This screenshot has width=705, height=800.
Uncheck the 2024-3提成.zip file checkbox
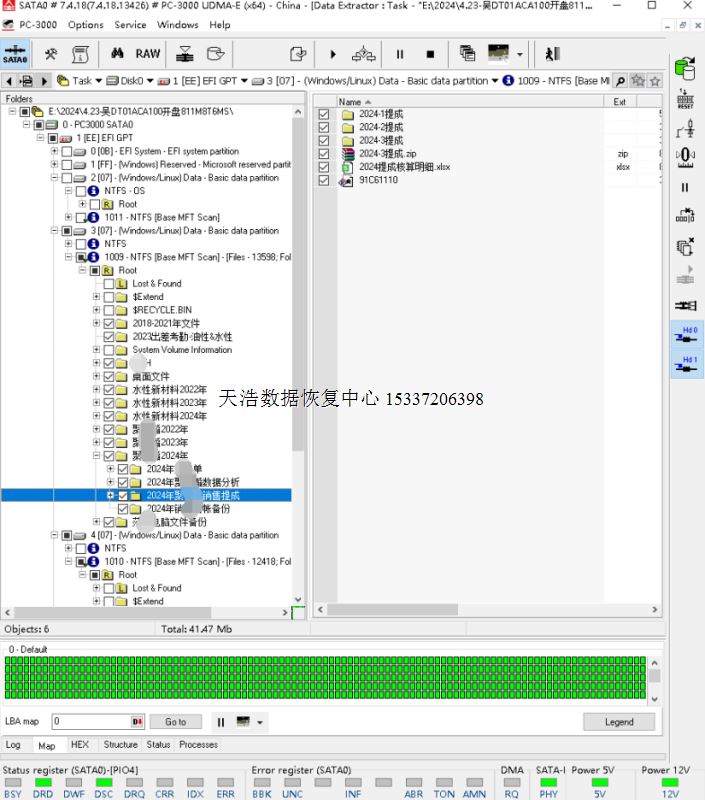click(323, 154)
